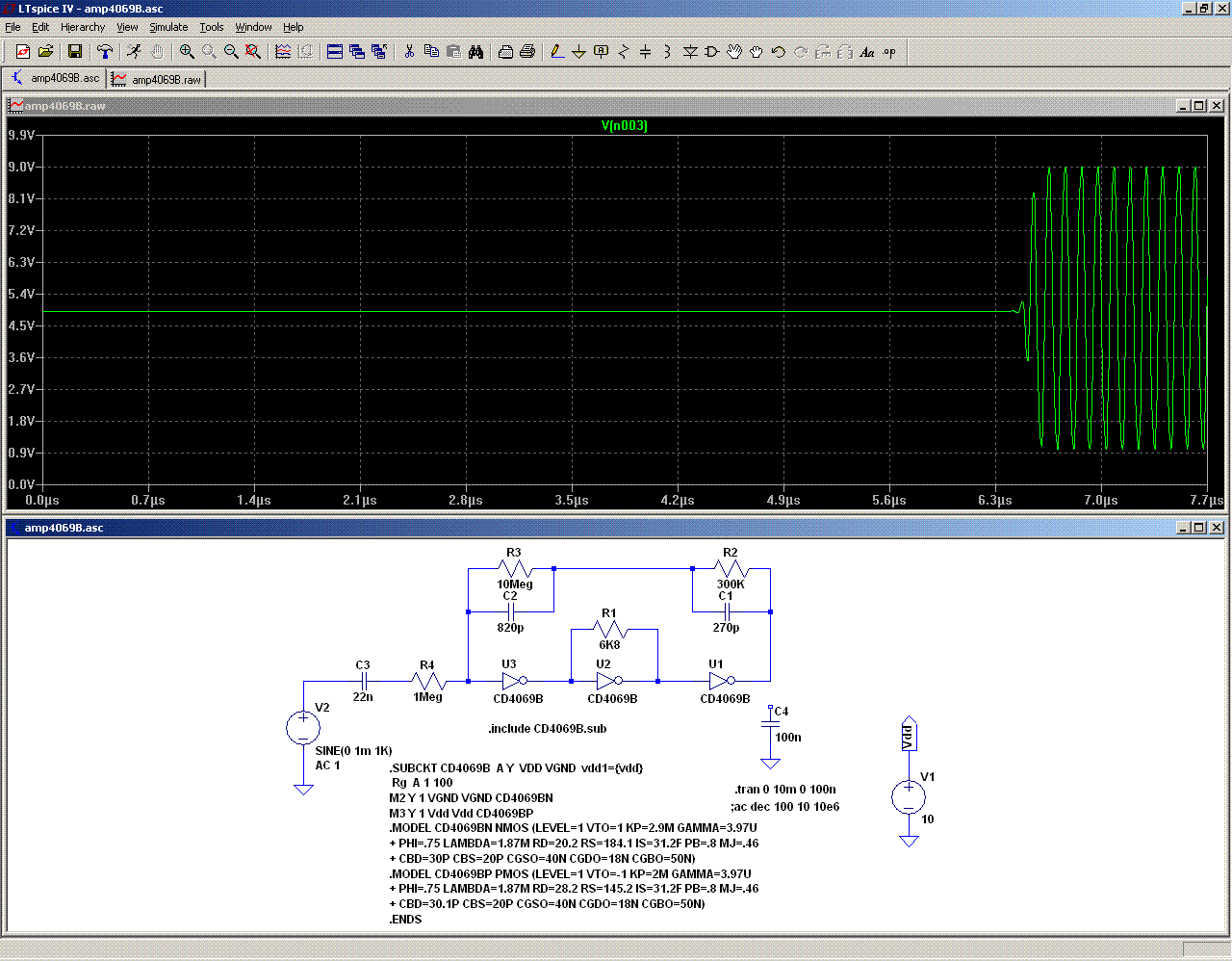
Task: Select the Resistor component tool
Action: tap(623, 52)
